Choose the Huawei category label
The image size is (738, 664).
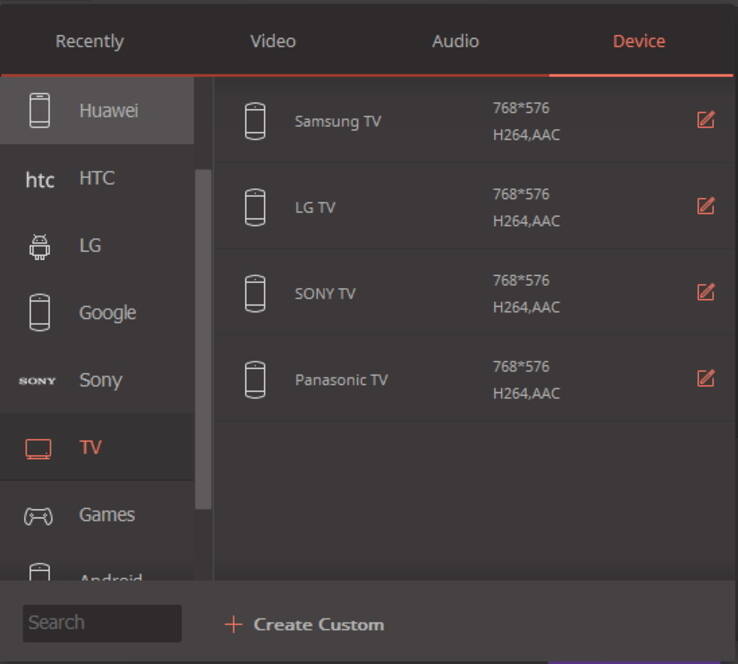click(109, 111)
